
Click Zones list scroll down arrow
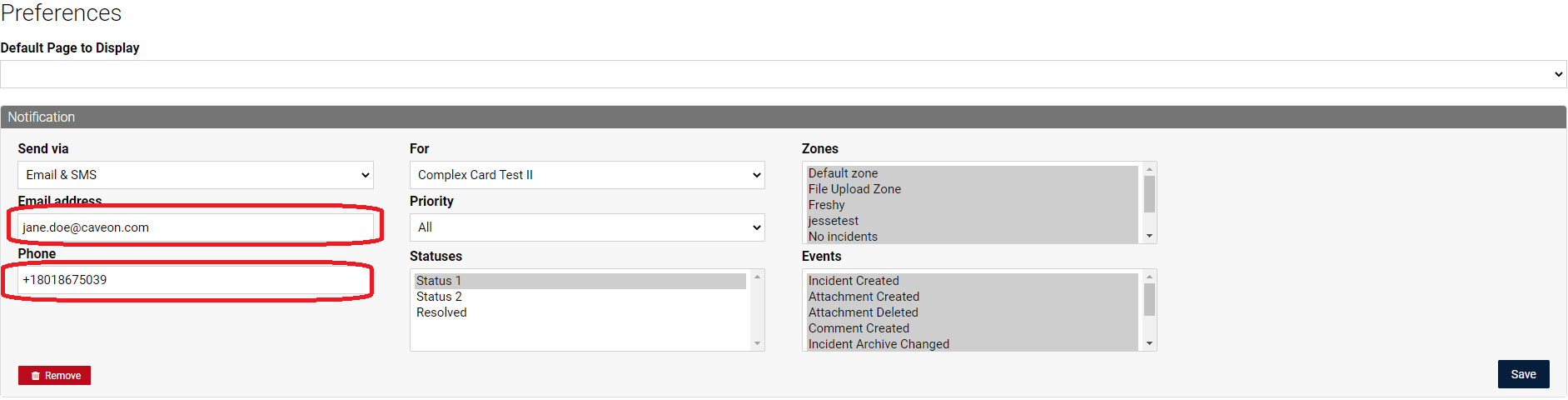point(1149,237)
